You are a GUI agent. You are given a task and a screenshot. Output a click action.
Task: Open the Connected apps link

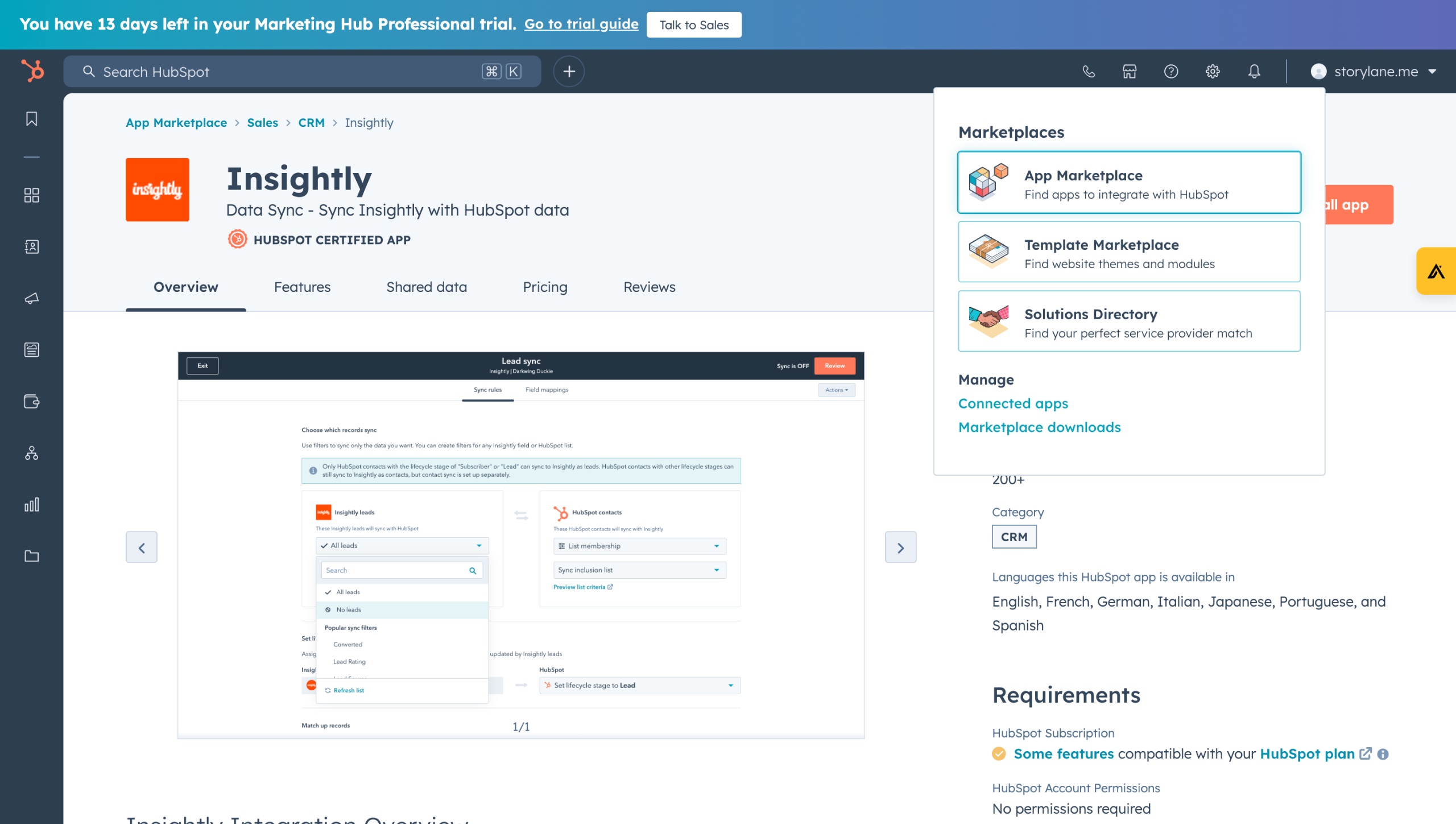[x=1013, y=403]
